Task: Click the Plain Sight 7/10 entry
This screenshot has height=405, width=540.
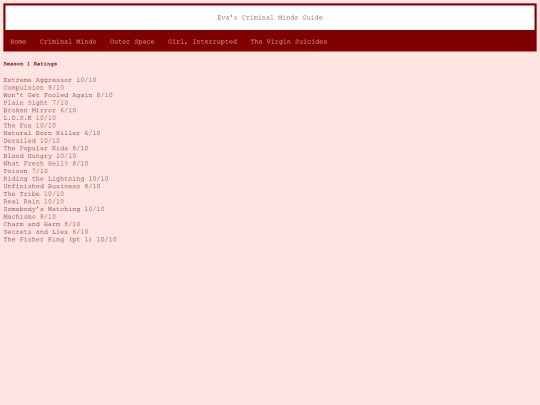Action: coord(36,103)
